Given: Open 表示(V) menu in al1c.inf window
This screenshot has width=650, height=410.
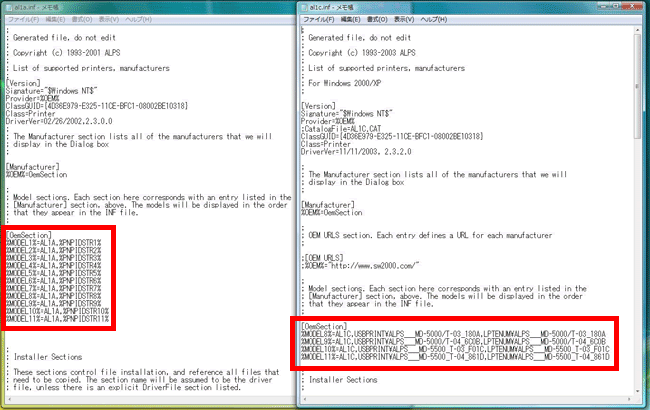Looking at the screenshot, I should [x=404, y=19].
